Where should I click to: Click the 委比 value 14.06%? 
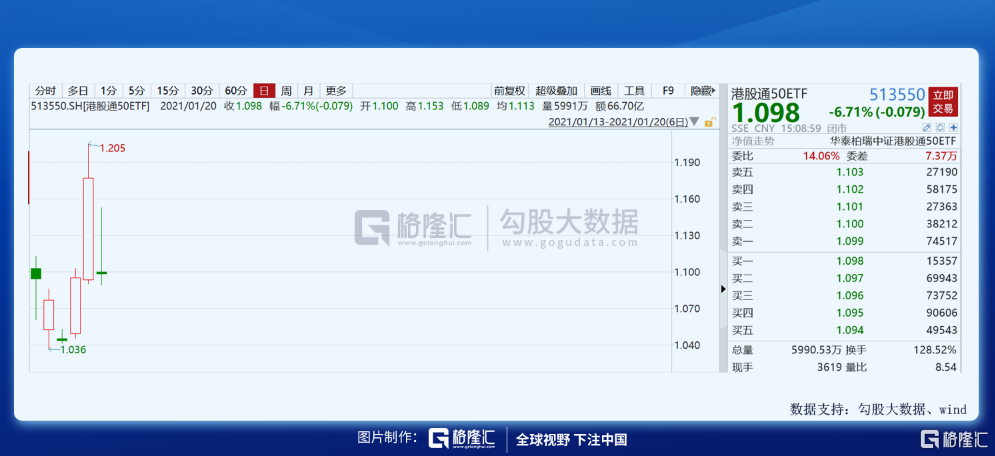821,155
